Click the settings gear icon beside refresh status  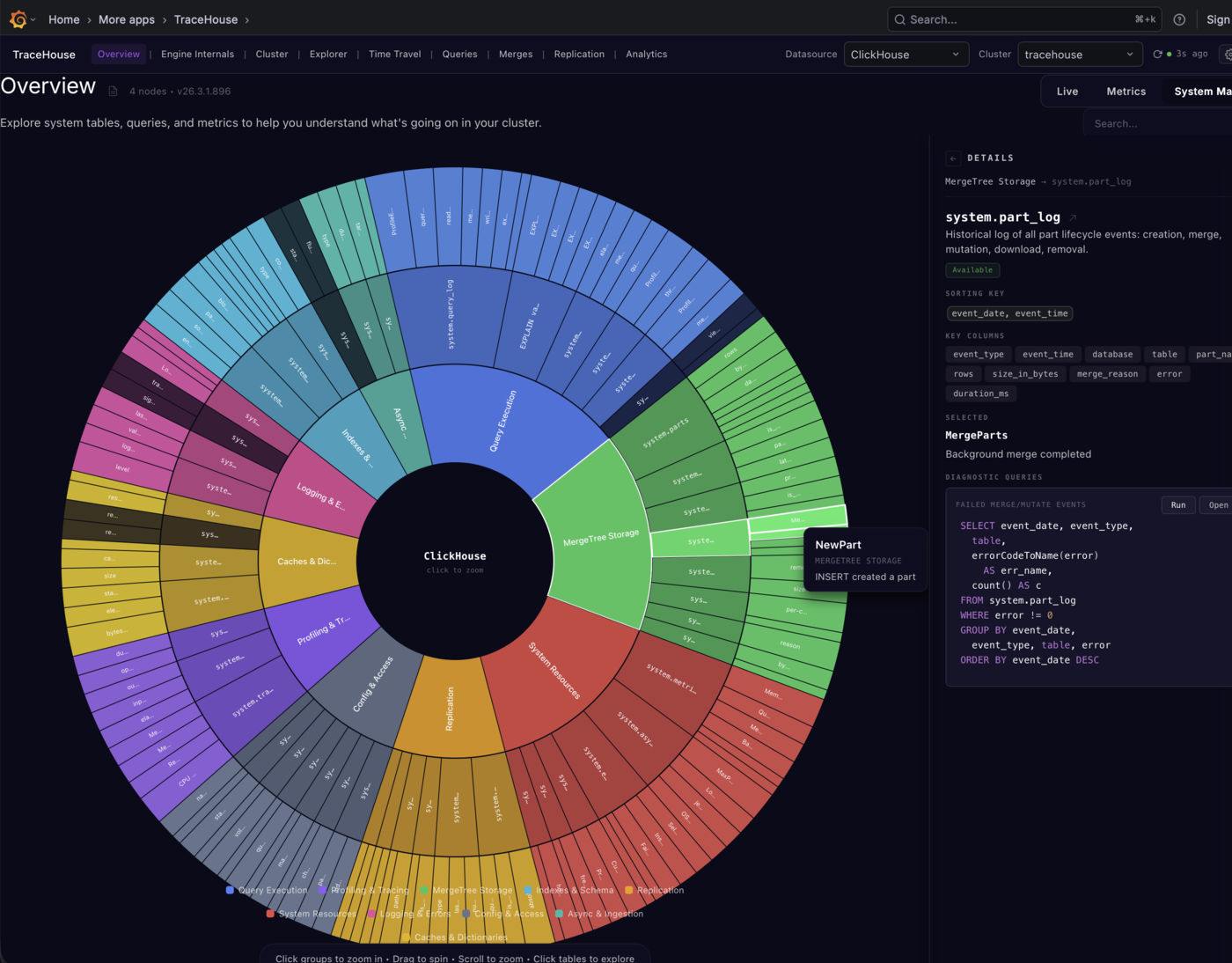pos(1228,55)
